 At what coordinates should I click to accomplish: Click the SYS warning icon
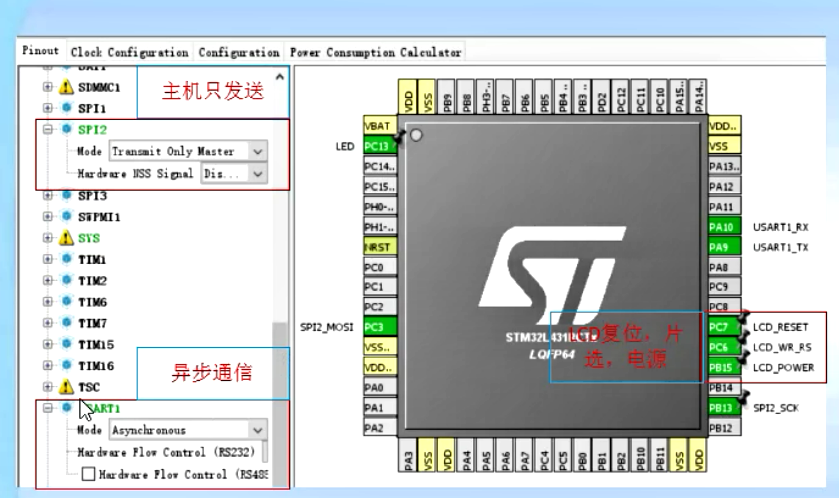(66, 237)
